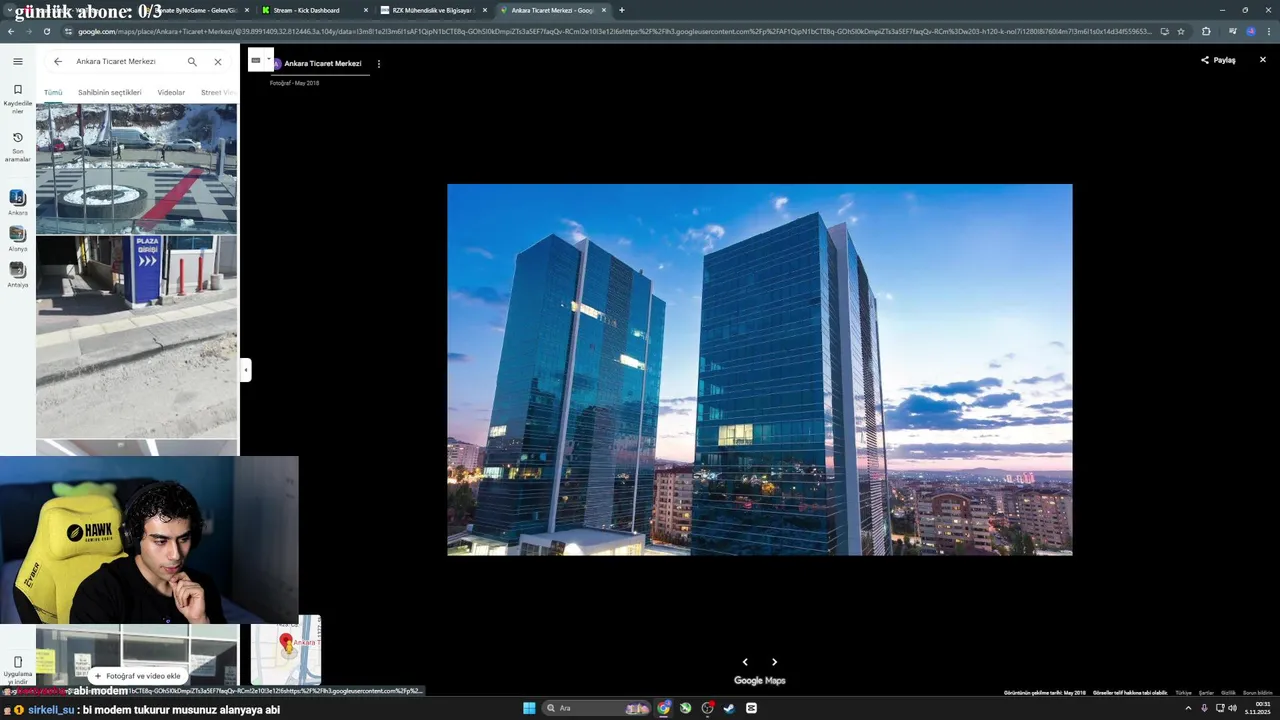
Task: Close the photo viewer
Action: (x=1262, y=60)
